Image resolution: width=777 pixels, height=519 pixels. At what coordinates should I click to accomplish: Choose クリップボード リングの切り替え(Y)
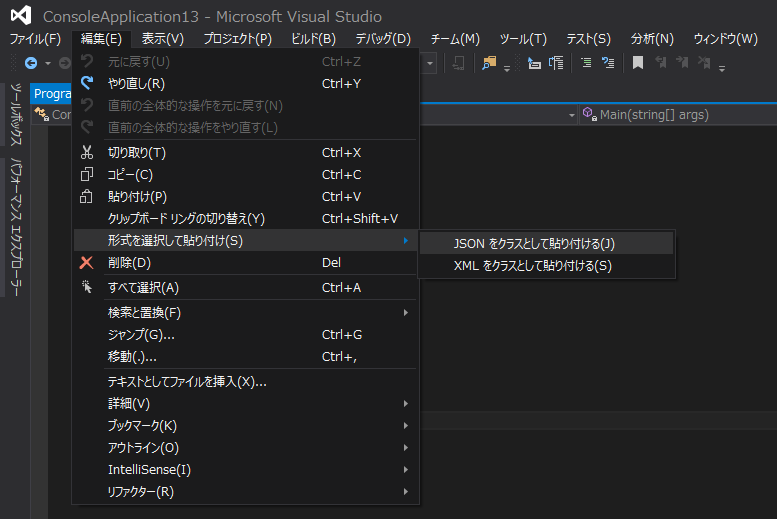click(246, 219)
